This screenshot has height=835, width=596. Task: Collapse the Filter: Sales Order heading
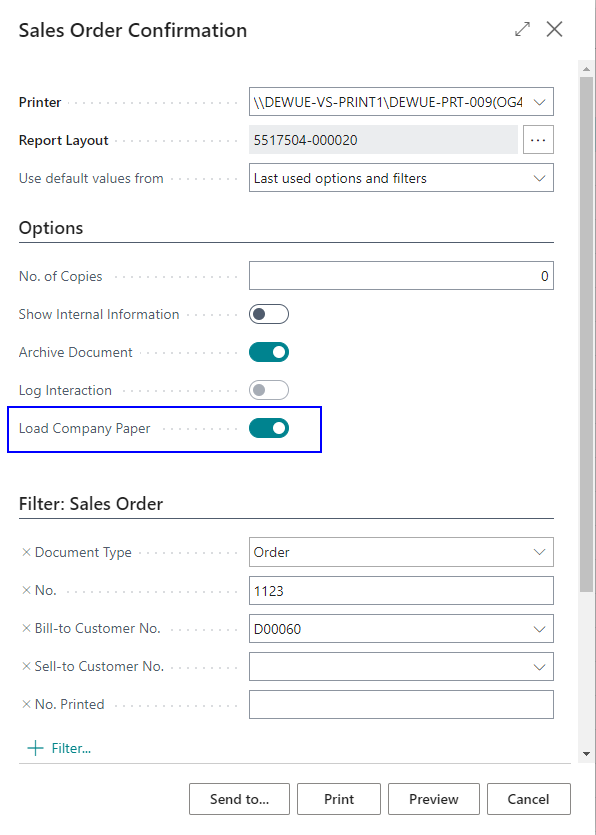click(x=91, y=504)
